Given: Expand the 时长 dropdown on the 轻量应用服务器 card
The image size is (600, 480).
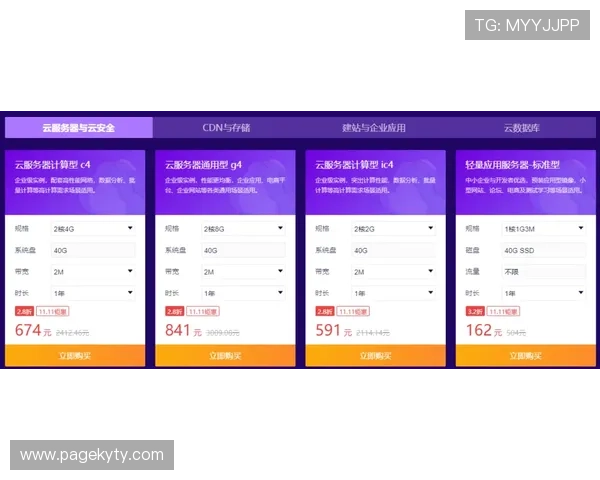Looking at the screenshot, I should [544, 293].
